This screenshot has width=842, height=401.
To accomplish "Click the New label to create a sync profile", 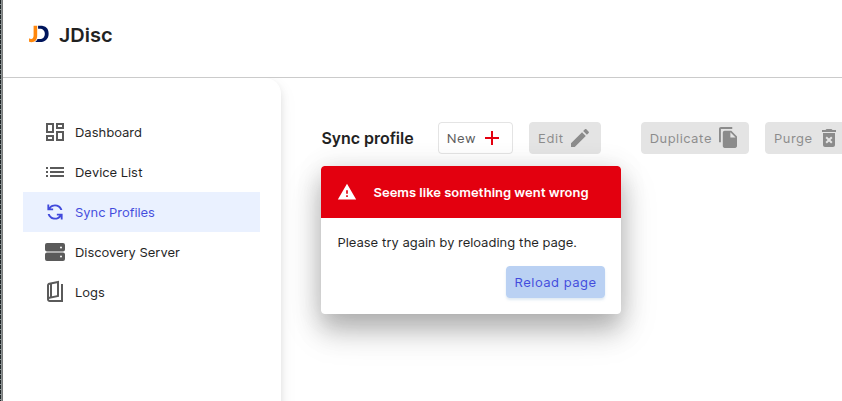I will (x=461, y=139).
